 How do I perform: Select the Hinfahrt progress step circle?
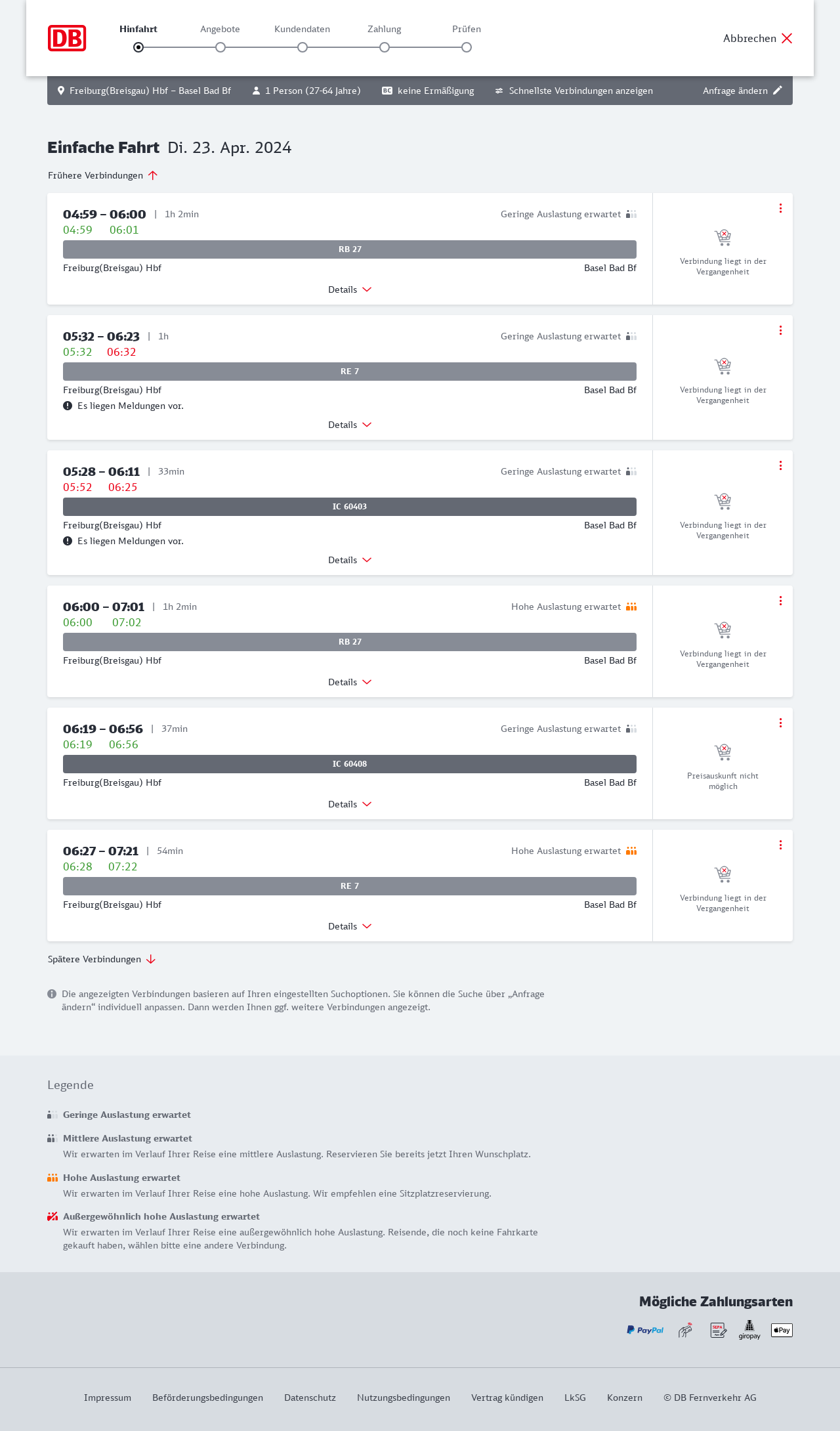click(x=138, y=47)
